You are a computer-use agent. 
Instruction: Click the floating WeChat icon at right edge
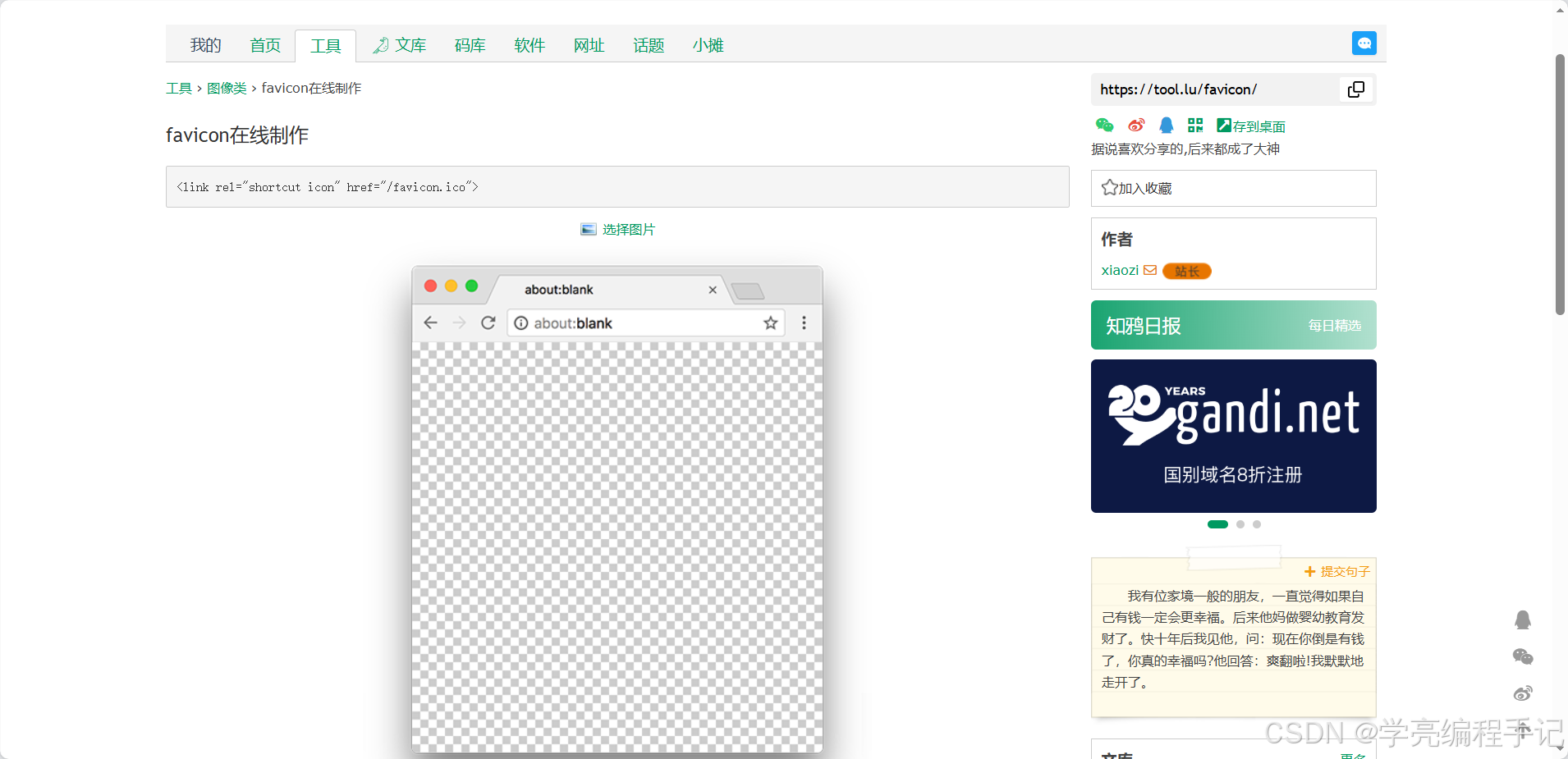pos(1523,656)
